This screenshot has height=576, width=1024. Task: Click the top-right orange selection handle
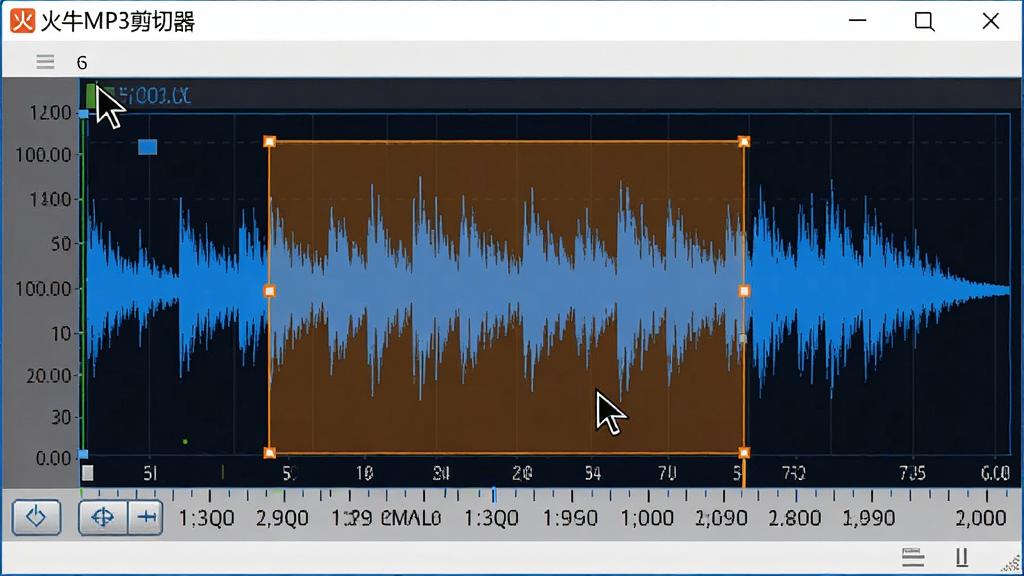pyautogui.click(x=744, y=142)
